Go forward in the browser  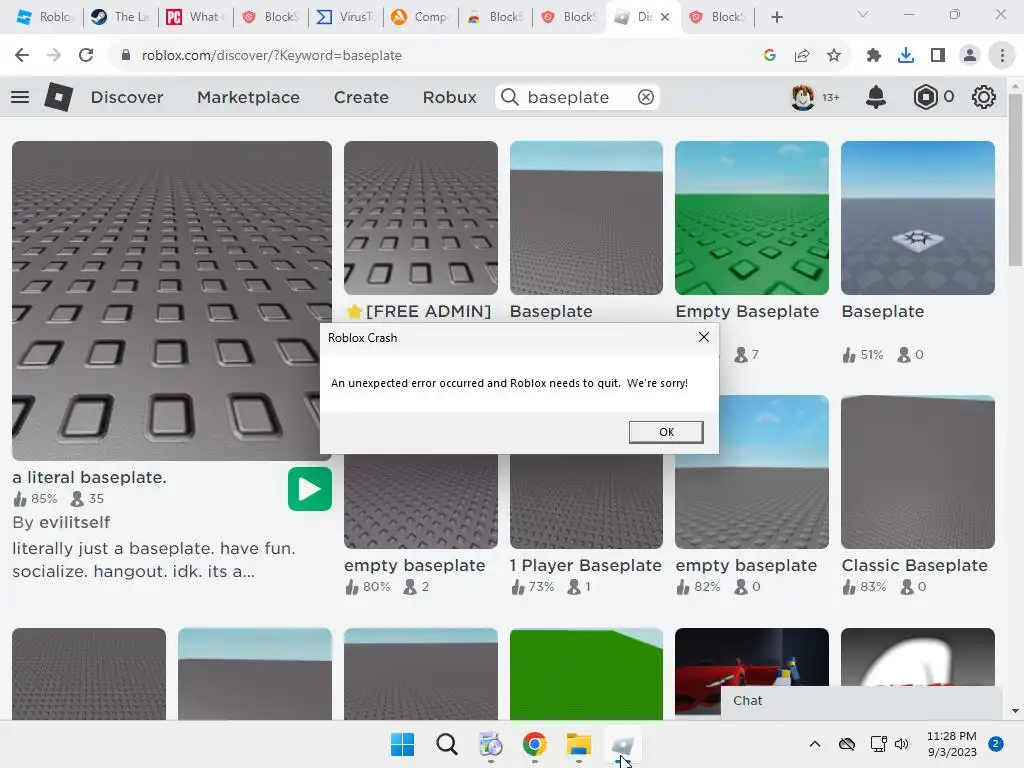tap(54, 56)
